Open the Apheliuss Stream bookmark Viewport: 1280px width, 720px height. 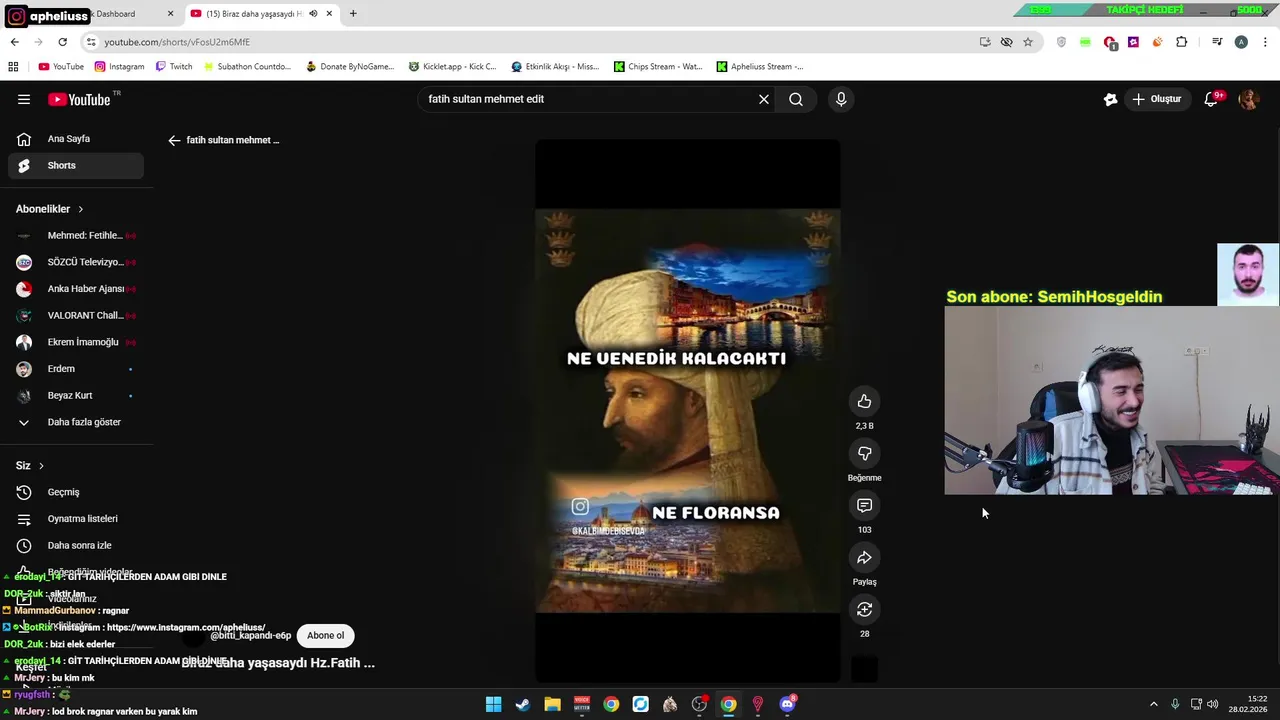(x=760, y=67)
